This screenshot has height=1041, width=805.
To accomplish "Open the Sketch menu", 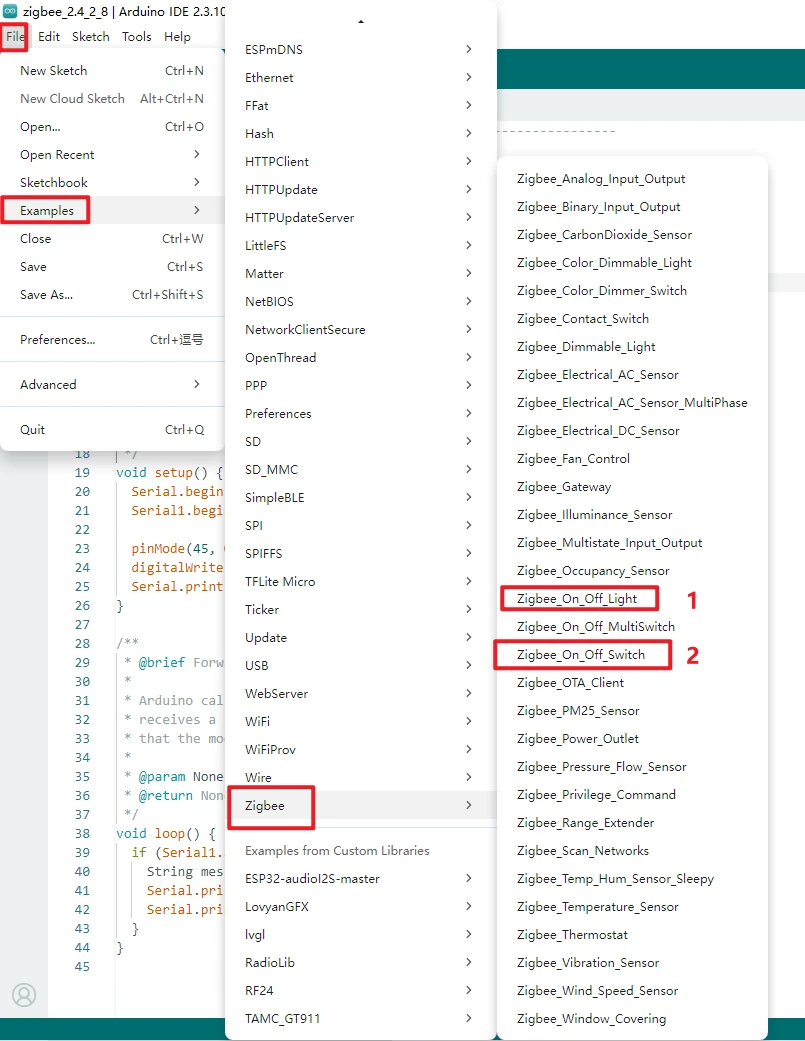I will click(x=91, y=37).
